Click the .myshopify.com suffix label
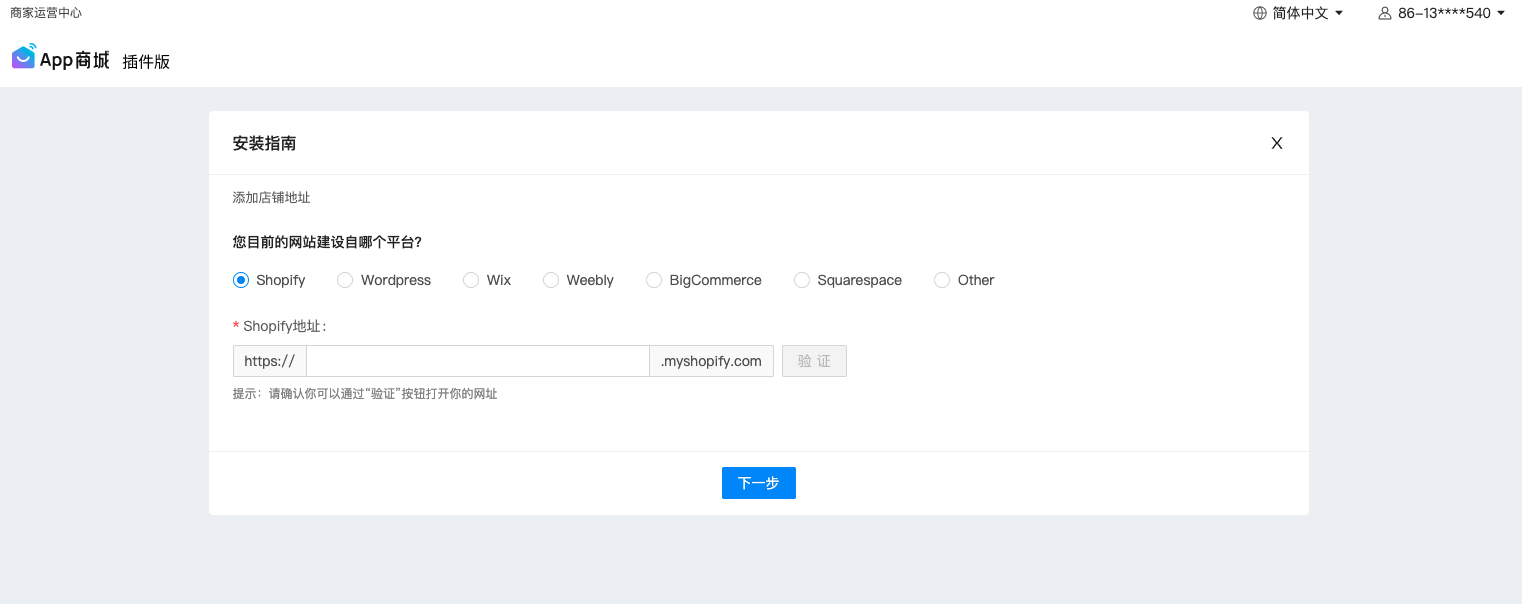The image size is (1522, 604). coord(711,361)
